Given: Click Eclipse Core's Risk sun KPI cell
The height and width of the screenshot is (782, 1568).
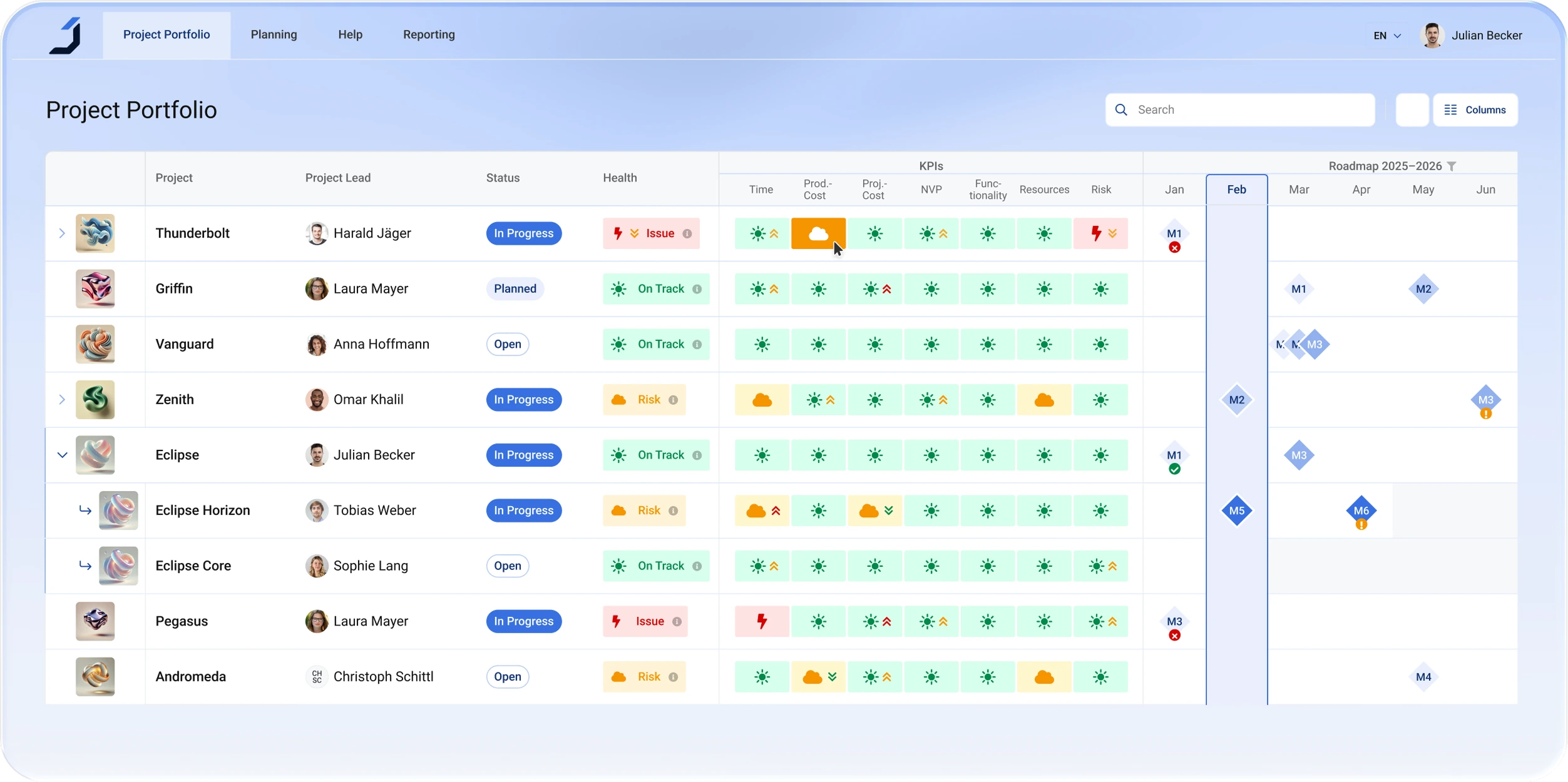Looking at the screenshot, I should [x=1100, y=566].
